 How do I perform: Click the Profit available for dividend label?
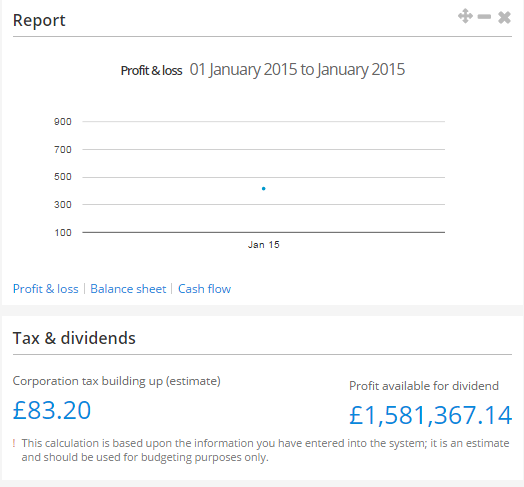tap(424, 386)
